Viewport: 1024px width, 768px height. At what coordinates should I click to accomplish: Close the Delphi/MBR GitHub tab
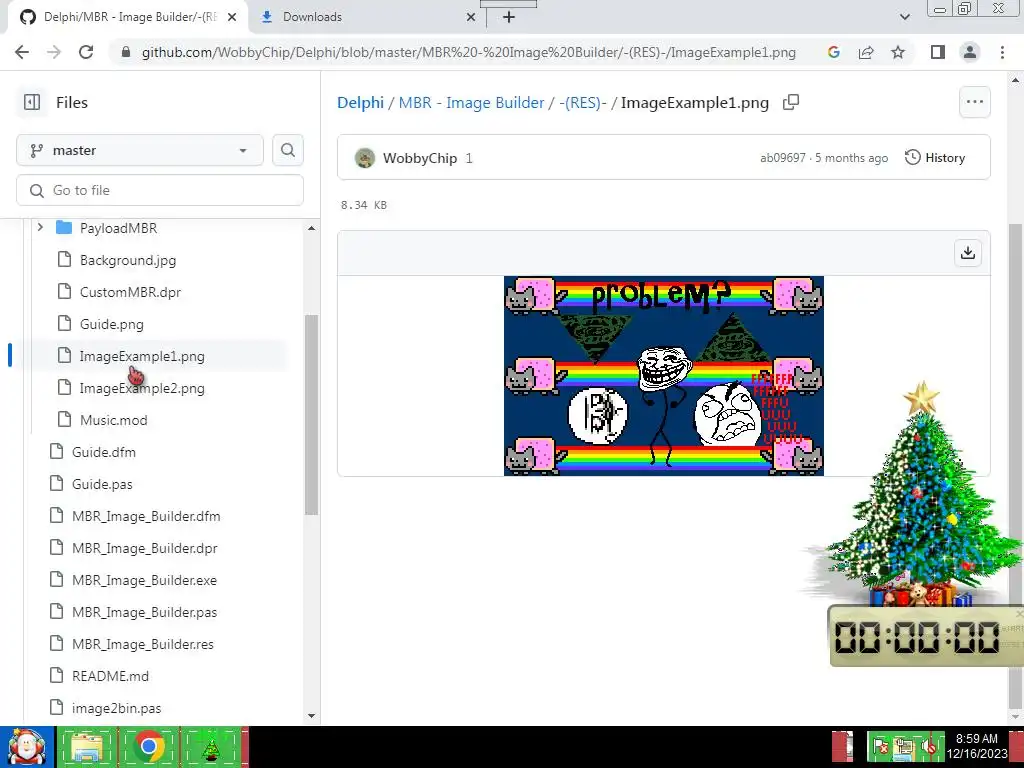point(232,17)
